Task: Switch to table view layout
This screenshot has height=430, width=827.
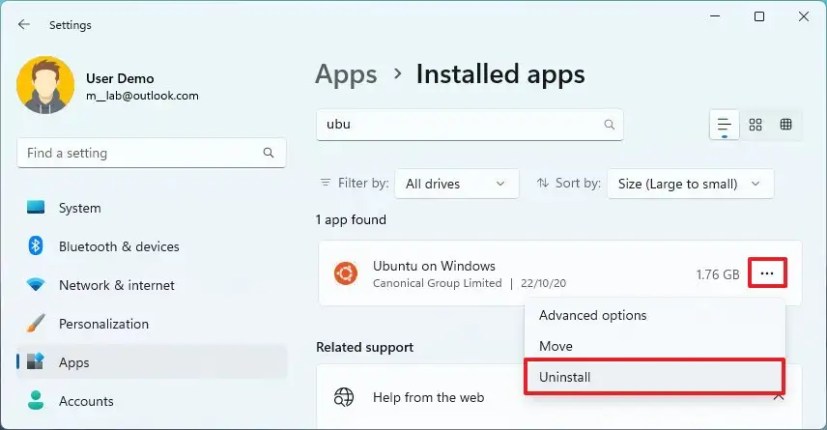Action: 786,125
